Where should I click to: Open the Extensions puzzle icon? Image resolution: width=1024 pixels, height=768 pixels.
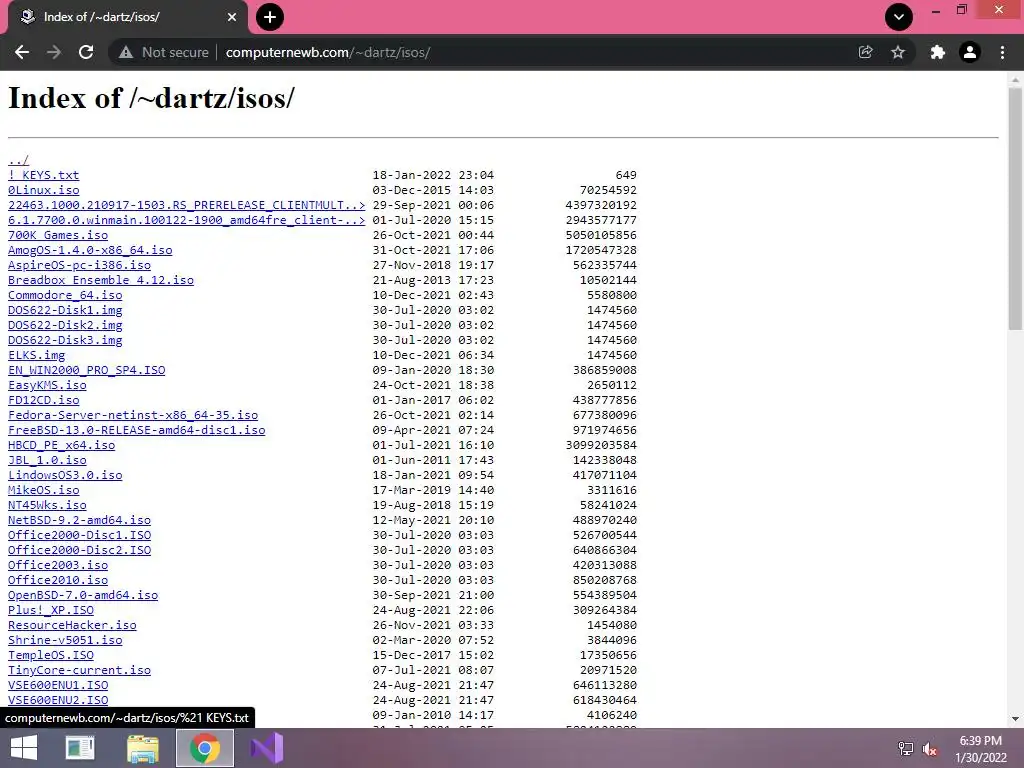[x=937, y=52]
